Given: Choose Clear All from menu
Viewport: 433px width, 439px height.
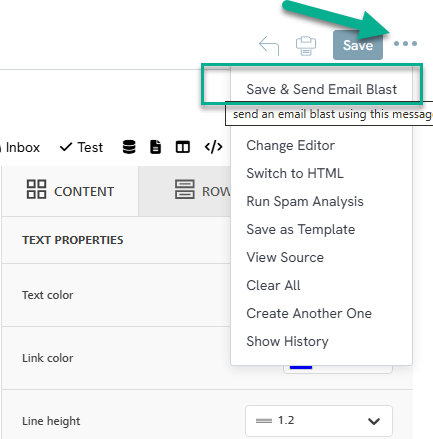Looking at the screenshot, I should point(273,285).
